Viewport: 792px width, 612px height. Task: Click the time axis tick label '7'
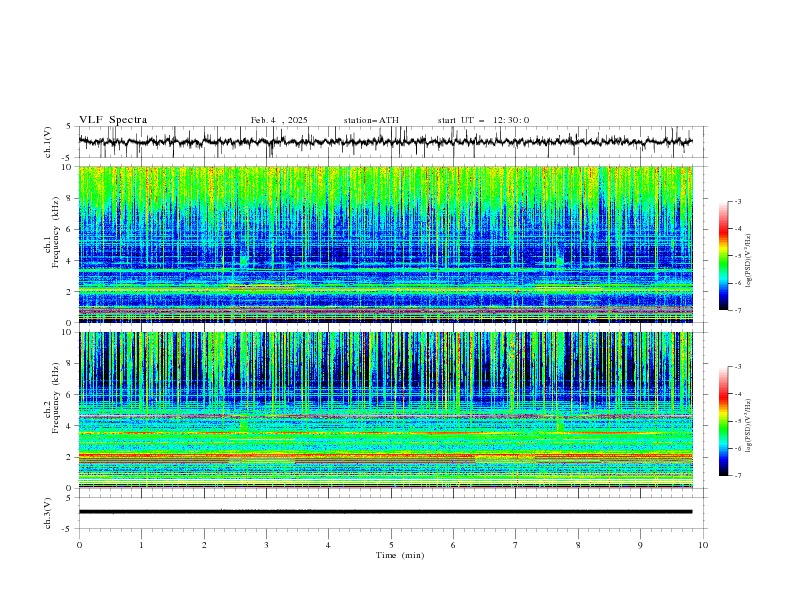click(x=516, y=545)
